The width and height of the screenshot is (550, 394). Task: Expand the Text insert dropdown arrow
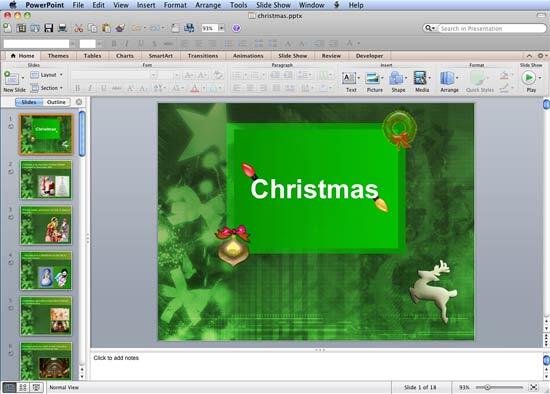(358, 78)
